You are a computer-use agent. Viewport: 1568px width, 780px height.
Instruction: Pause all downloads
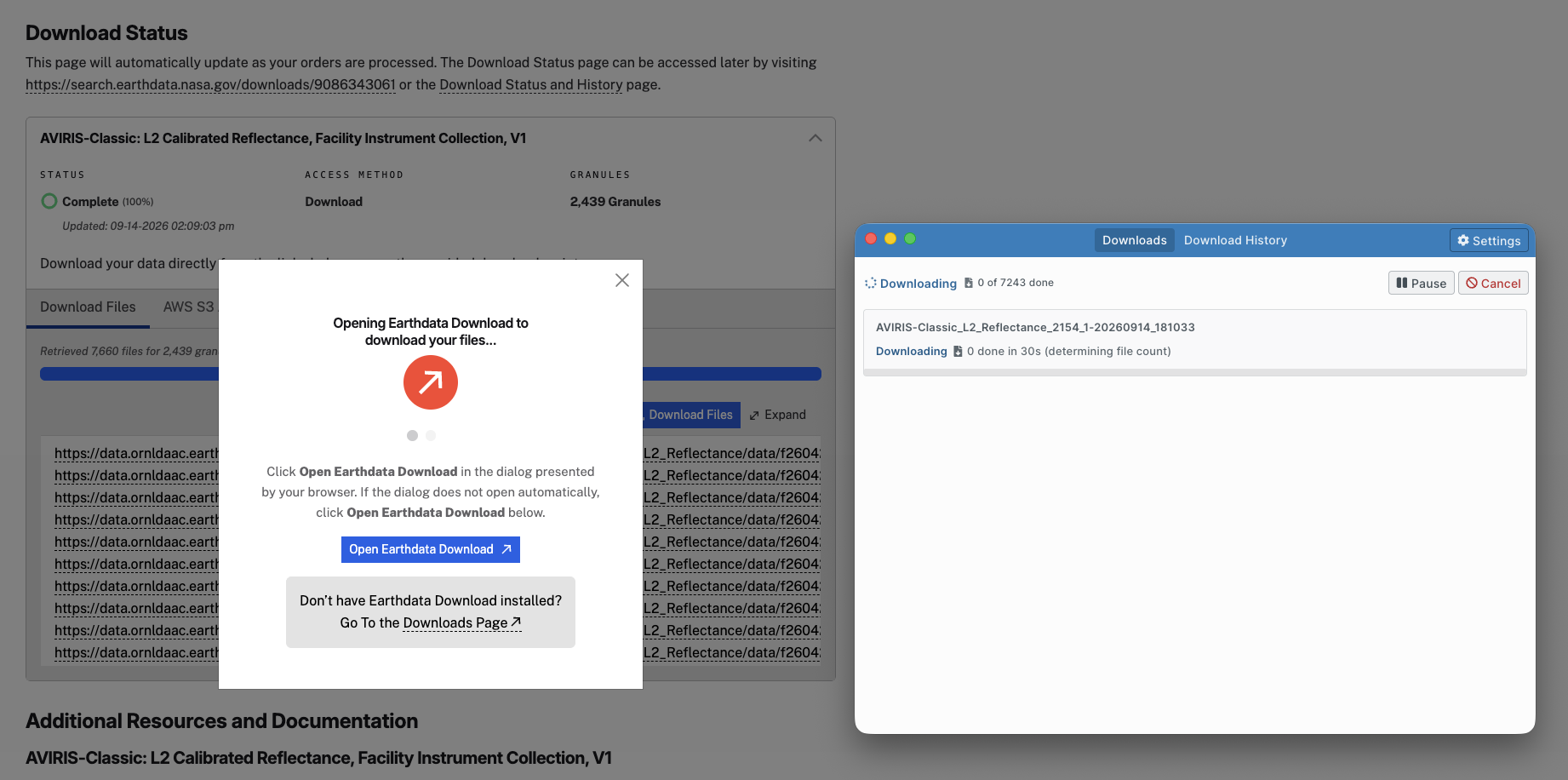coord(1422,283)
